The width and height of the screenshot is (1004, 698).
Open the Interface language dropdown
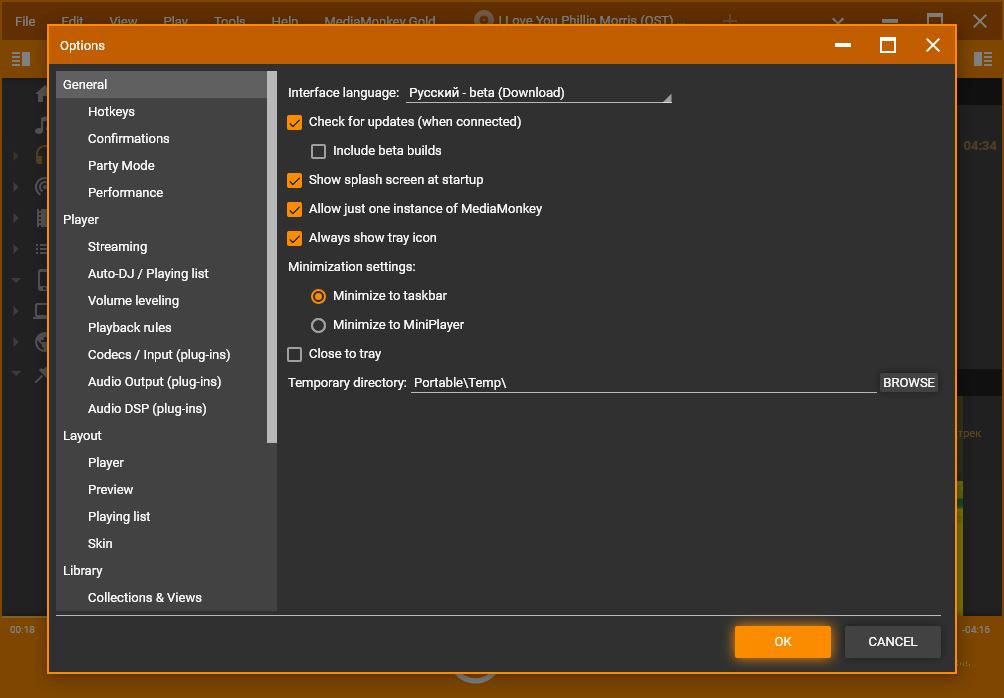point(538,93)
